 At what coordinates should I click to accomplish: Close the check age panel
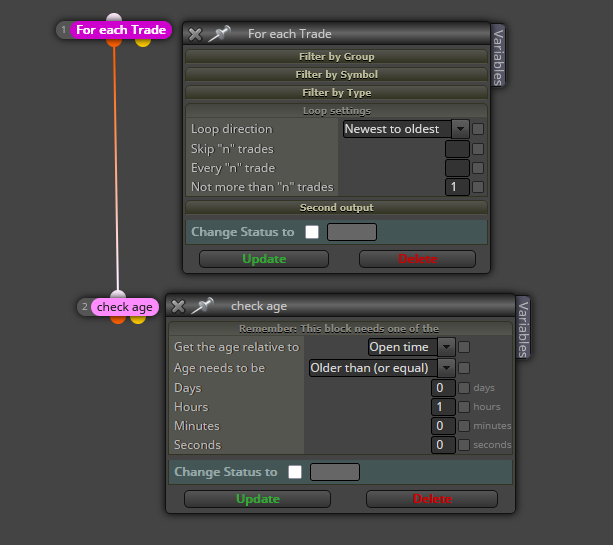(x=178, y=307)
